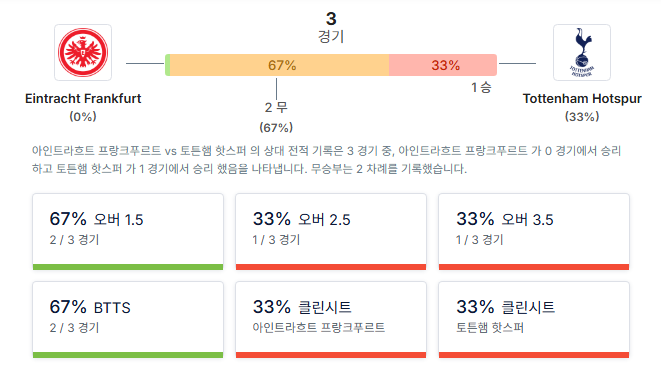Screen dimensions: 661x369
Task: Open the Eintracht Frankfurt team name link
Action: tap(83, 99)
